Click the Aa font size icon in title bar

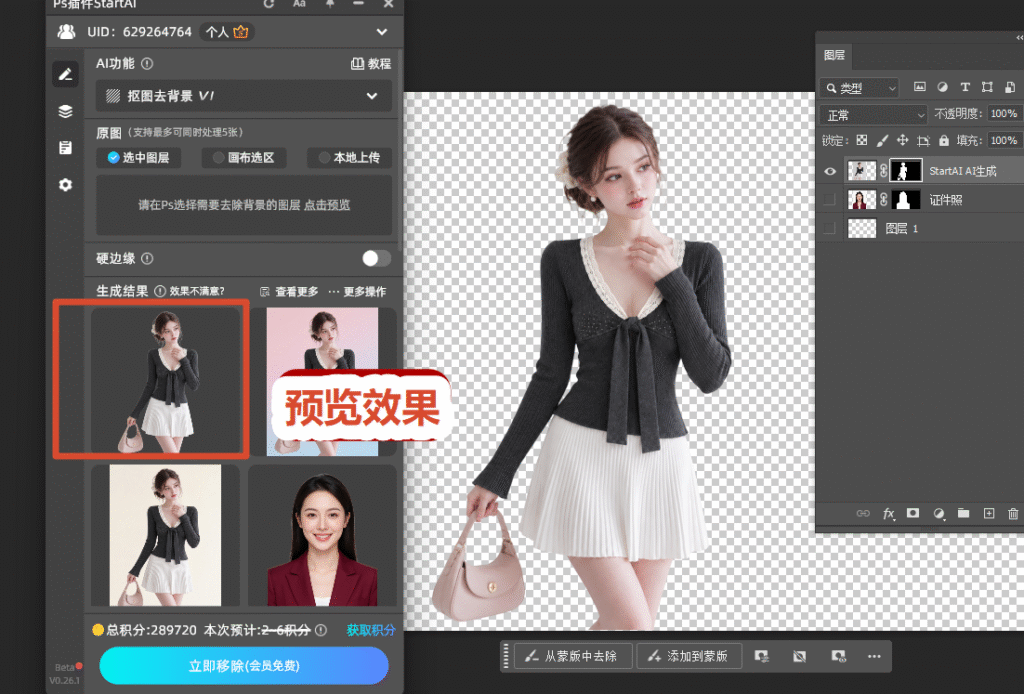click(299, 4)
